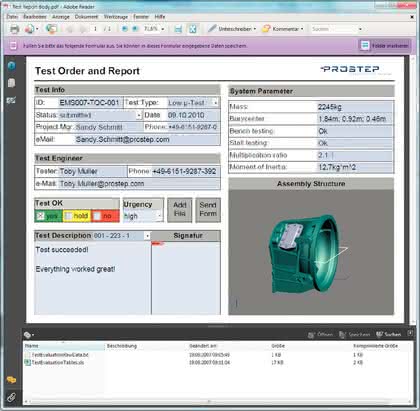The height and width of the screenshot is (411, 420).
Task: Click the 3D assembly model view
Action: click(x=311, y=252)
